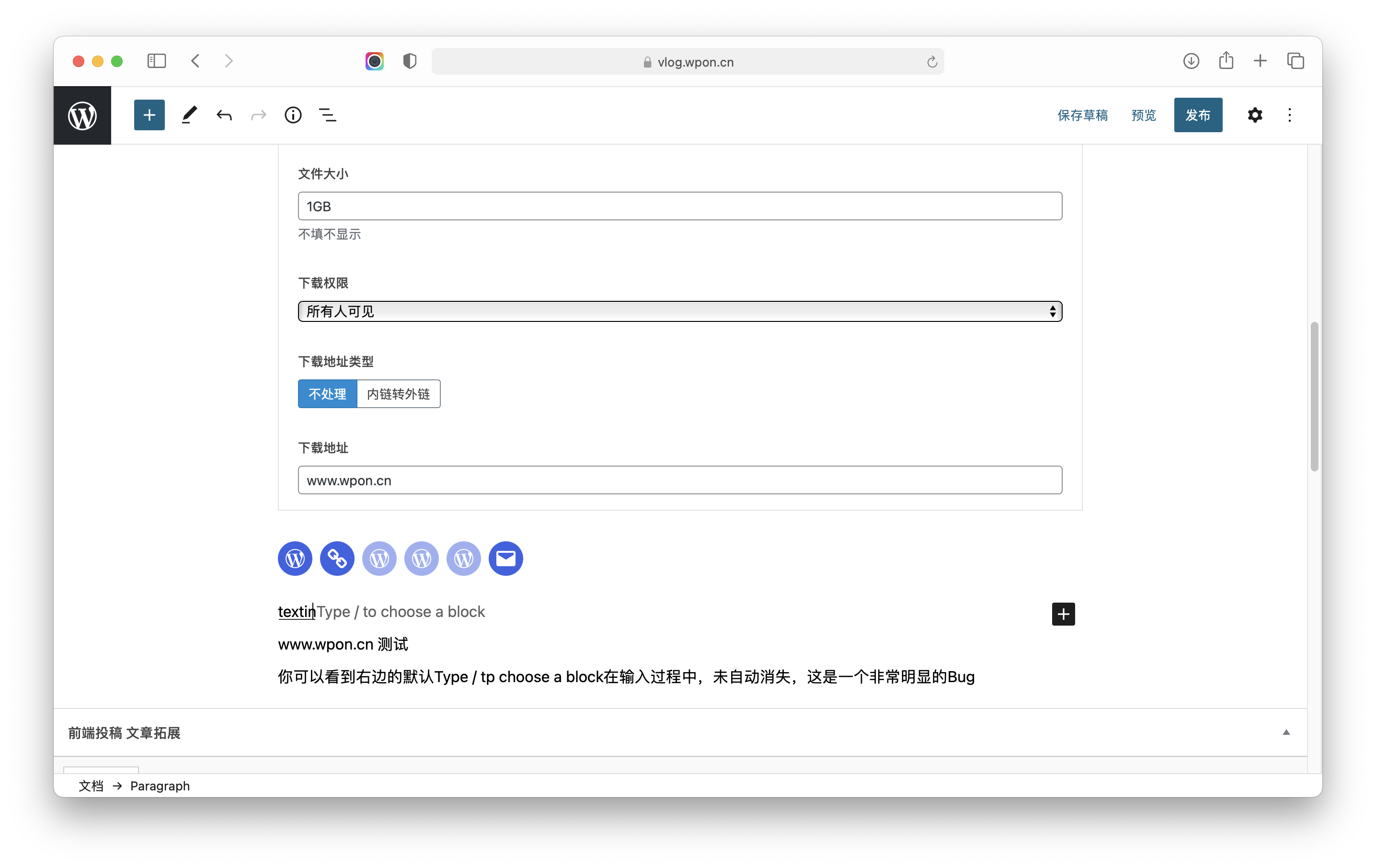Click the Safari share icon

[1226, 60]
